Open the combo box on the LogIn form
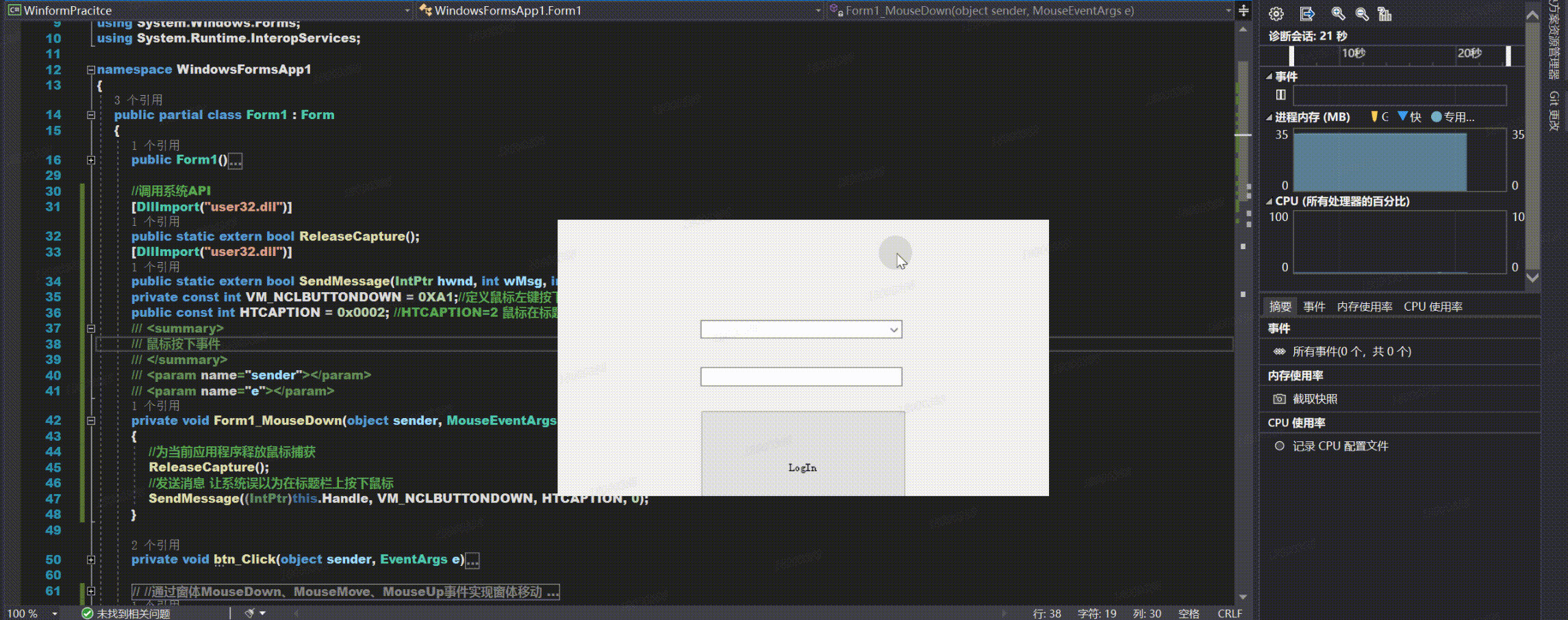 (894, 329)
